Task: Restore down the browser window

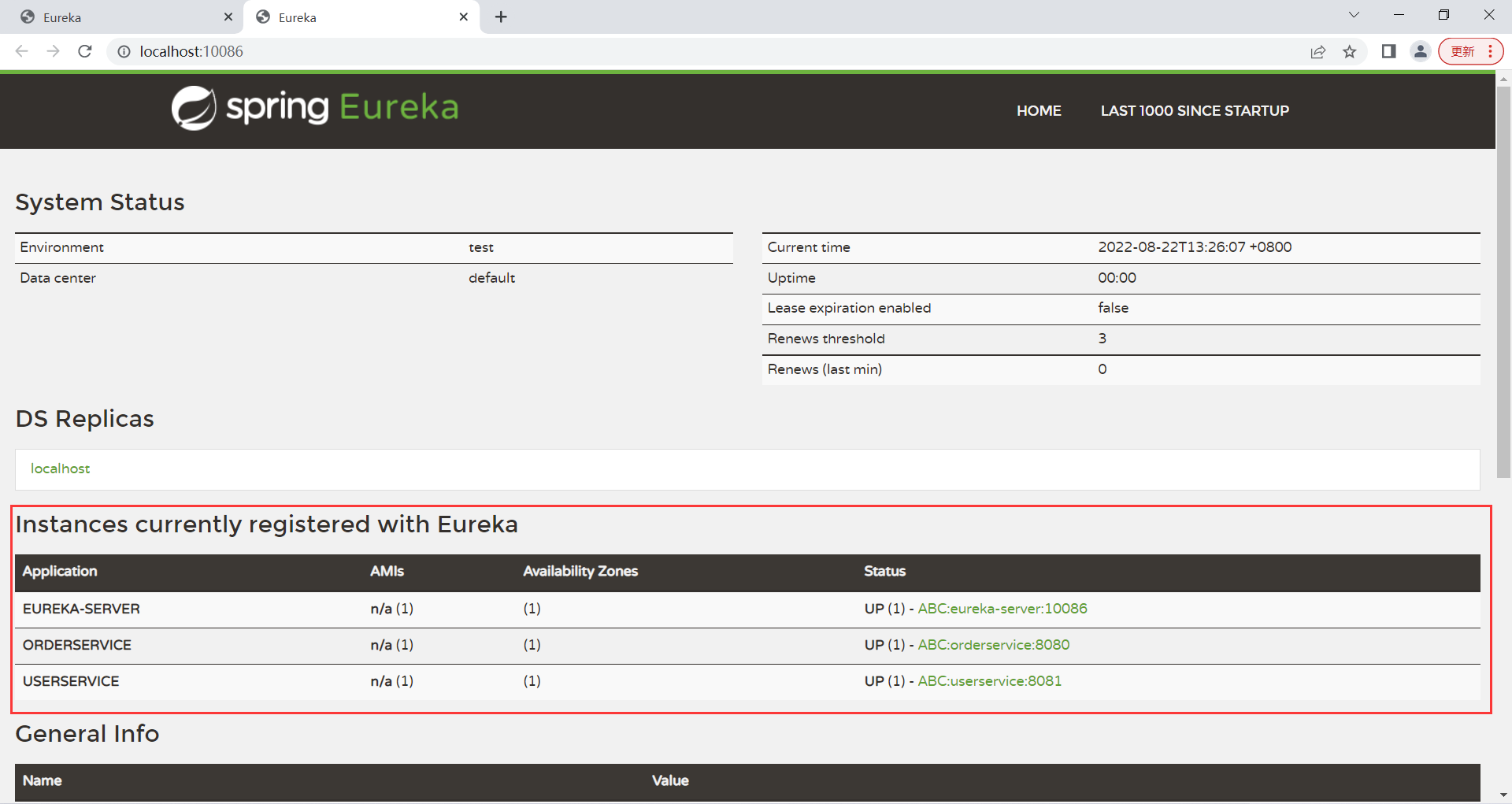Action: pos(1443,15)
